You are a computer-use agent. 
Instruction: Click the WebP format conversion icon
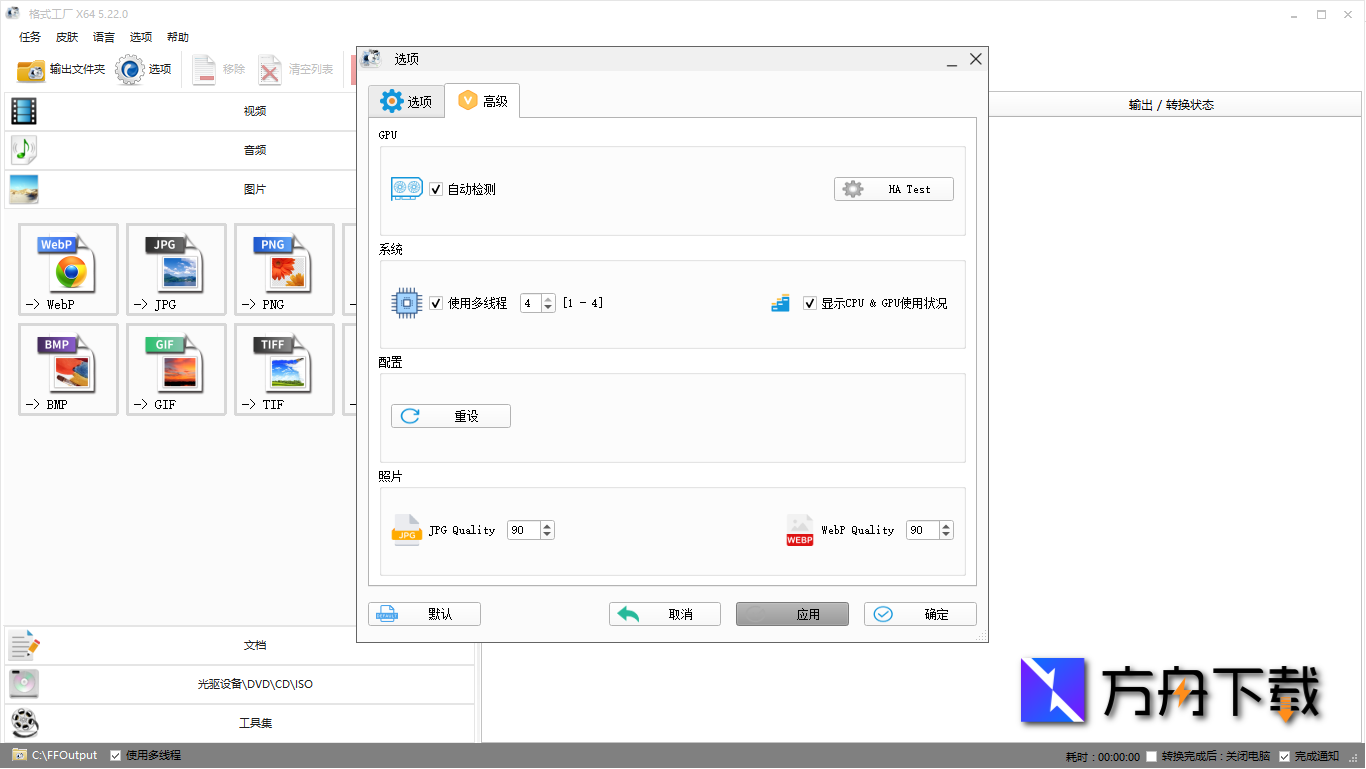pos(68,269)
